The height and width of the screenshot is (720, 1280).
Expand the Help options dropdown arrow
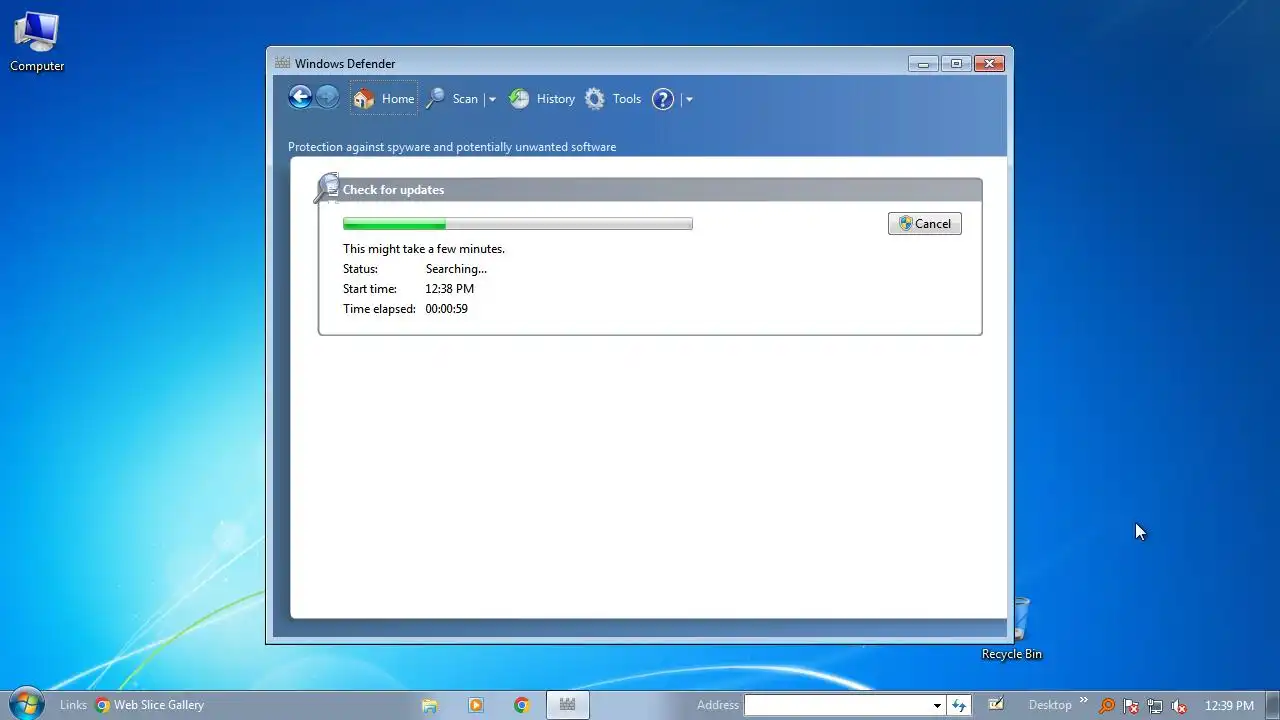click(x=689, y=99)
